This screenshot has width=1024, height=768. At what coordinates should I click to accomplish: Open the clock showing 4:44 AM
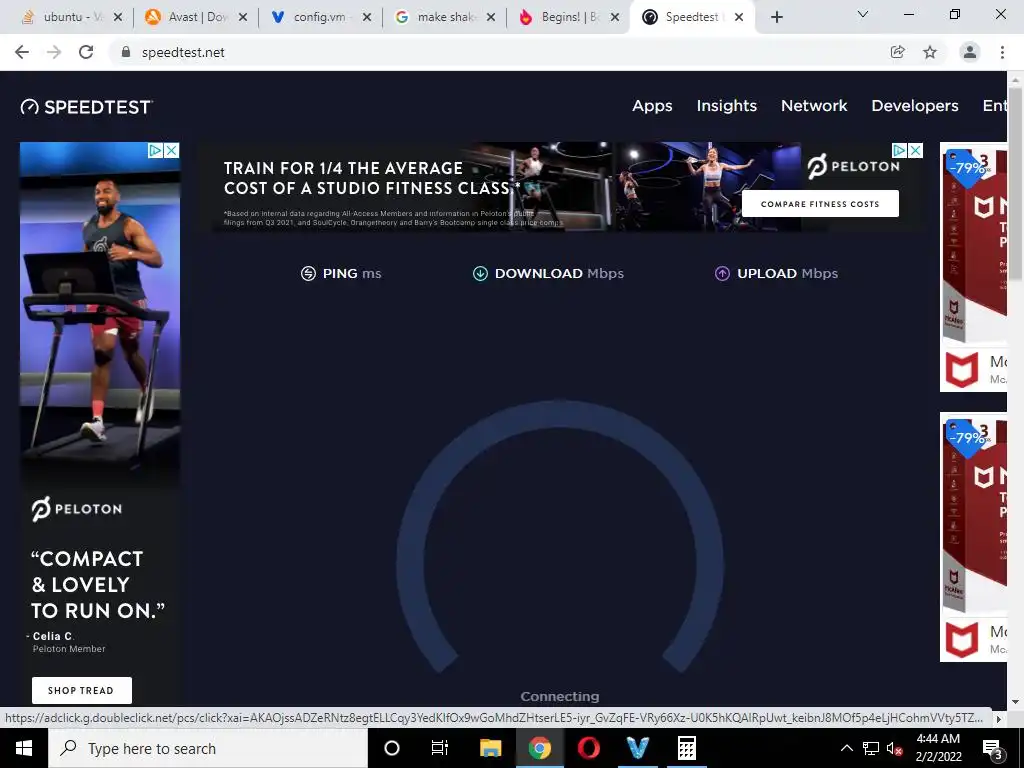tap(938, 748)
